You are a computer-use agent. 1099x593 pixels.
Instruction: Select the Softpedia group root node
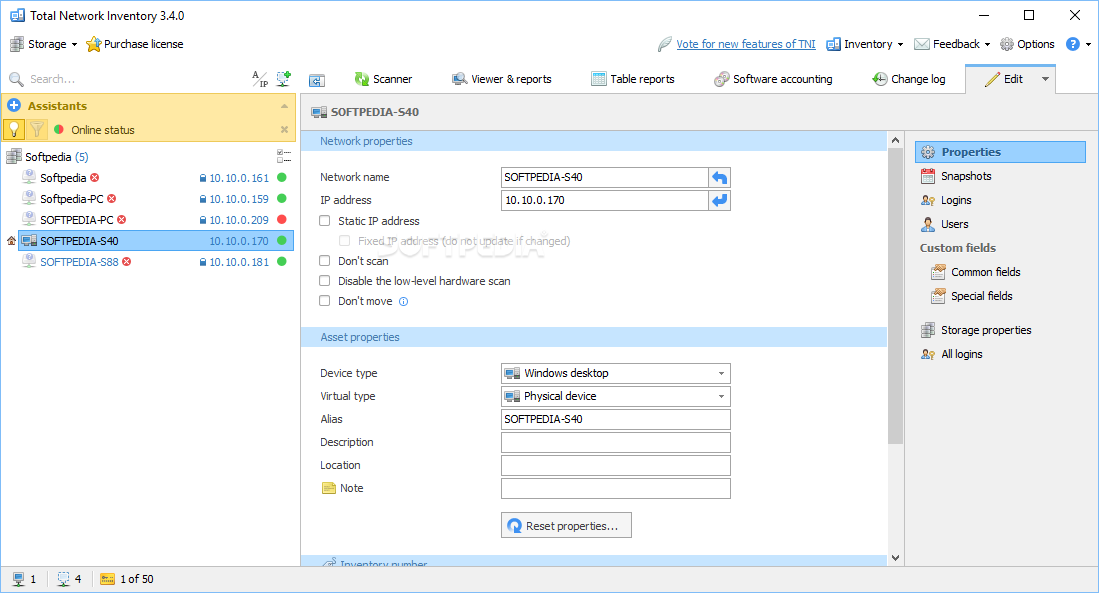[x=48, y=157]
